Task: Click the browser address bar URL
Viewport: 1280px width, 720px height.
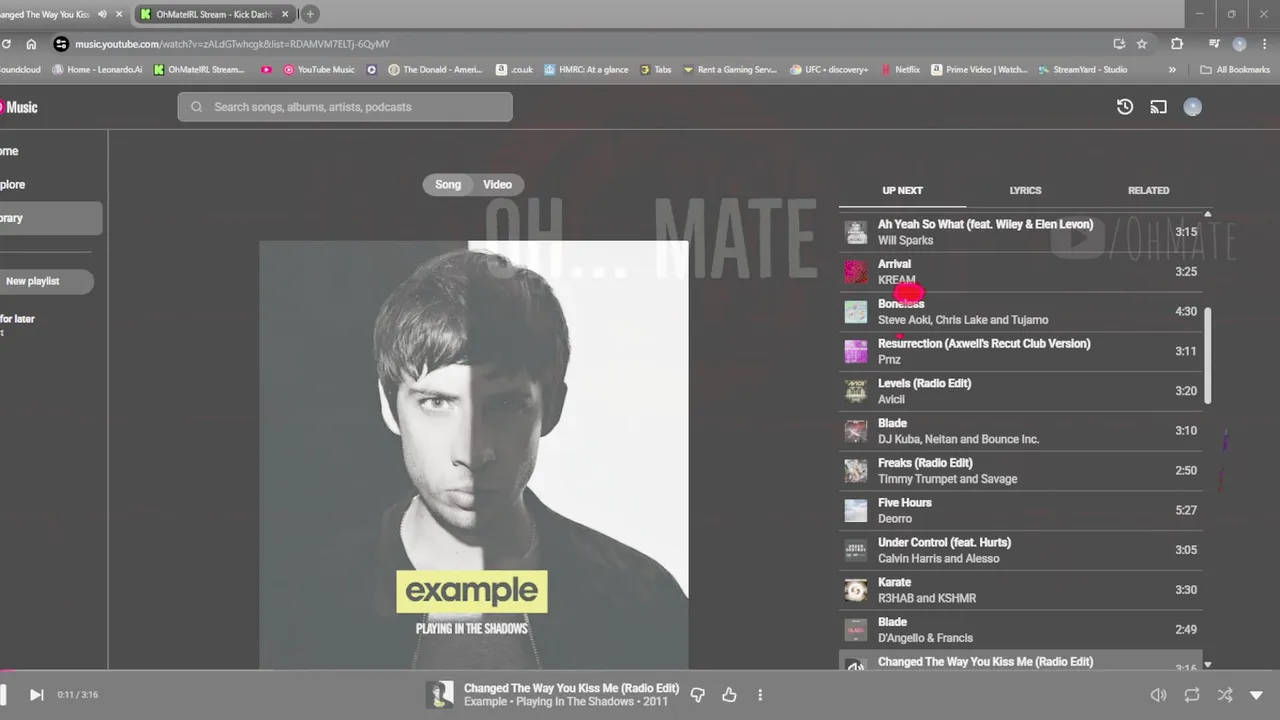Action: point(232,44)
